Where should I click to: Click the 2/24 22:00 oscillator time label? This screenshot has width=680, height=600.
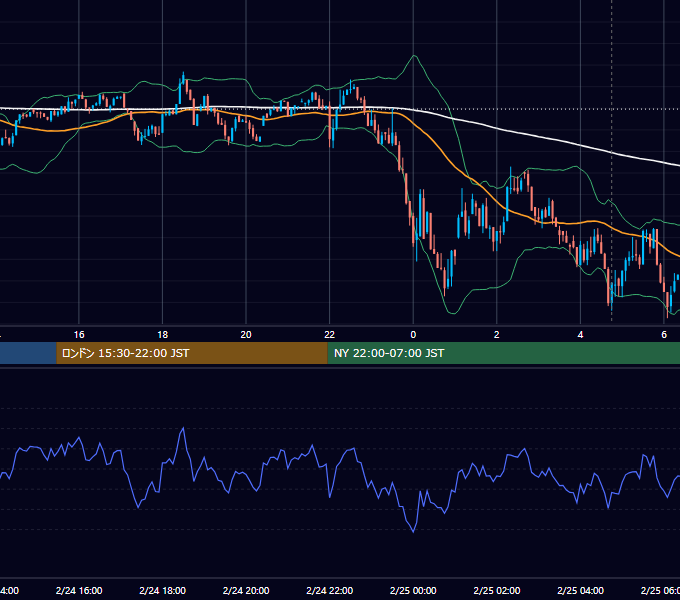click(x=330, y=590)
